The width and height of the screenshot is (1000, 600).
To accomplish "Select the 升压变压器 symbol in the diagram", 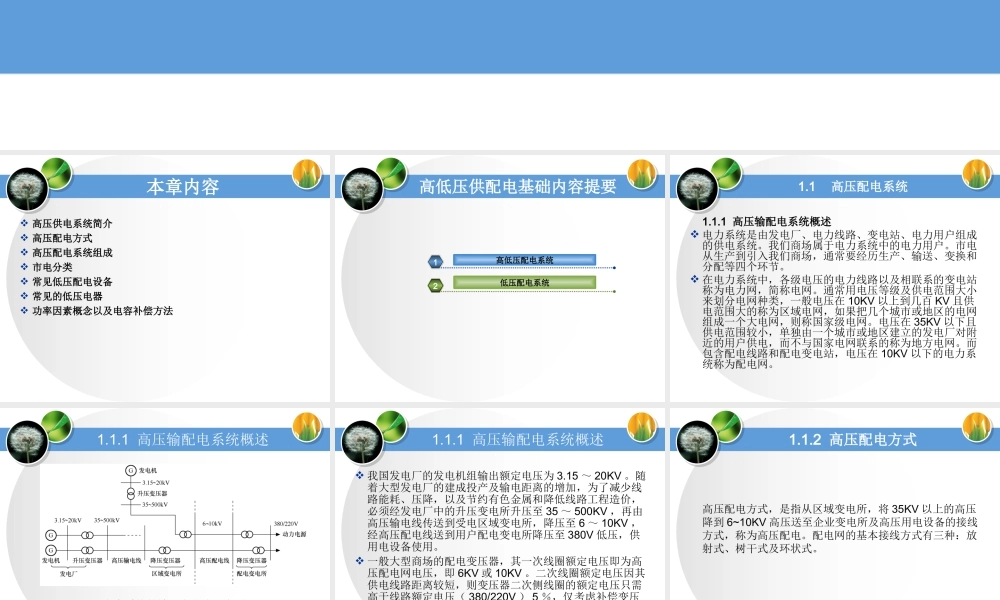I will [130, 494].
